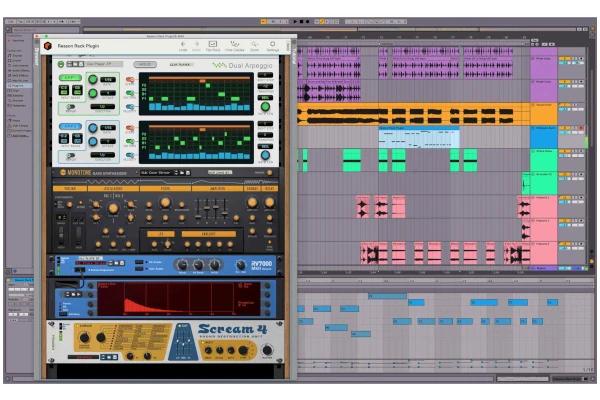Click the Undo arrow in plugin toolbar

click(x=183, y=44)
